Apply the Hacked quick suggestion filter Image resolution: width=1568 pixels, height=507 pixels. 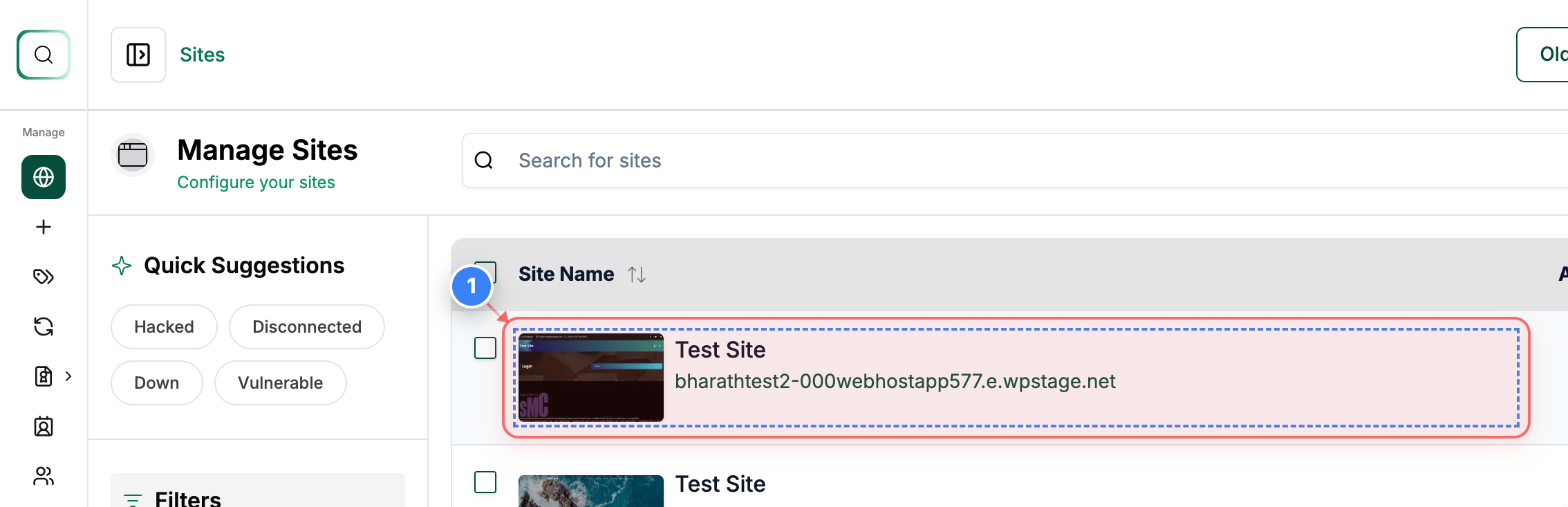pyautogui.click(x=164, y=326)
